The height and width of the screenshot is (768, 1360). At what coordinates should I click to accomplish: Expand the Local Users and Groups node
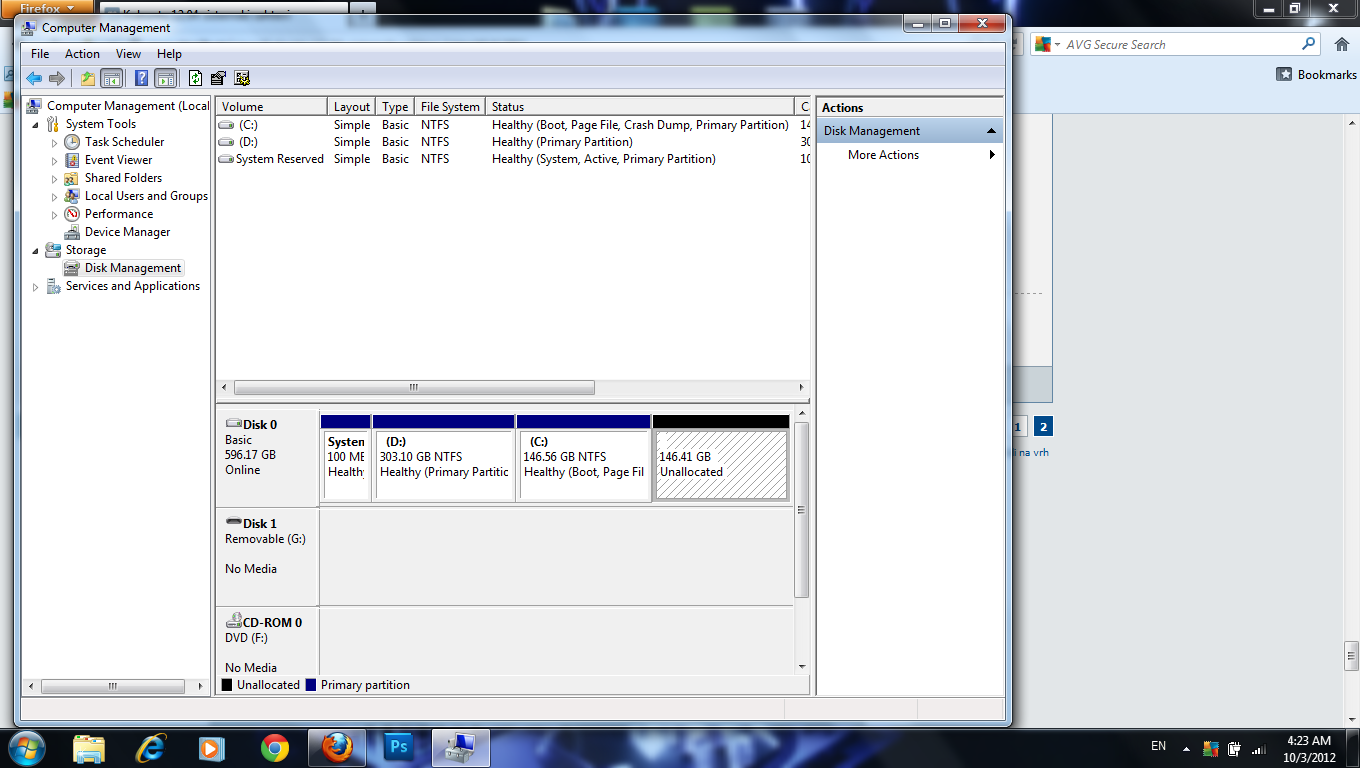55,197
